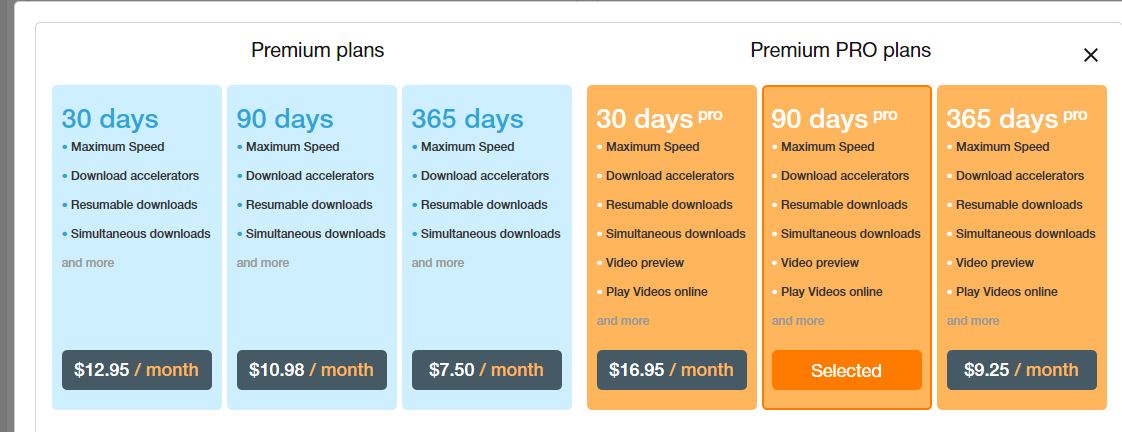Screen dimensions: 1122x432
Task: Select the blue 30 days heading
Action: point(110,119)
